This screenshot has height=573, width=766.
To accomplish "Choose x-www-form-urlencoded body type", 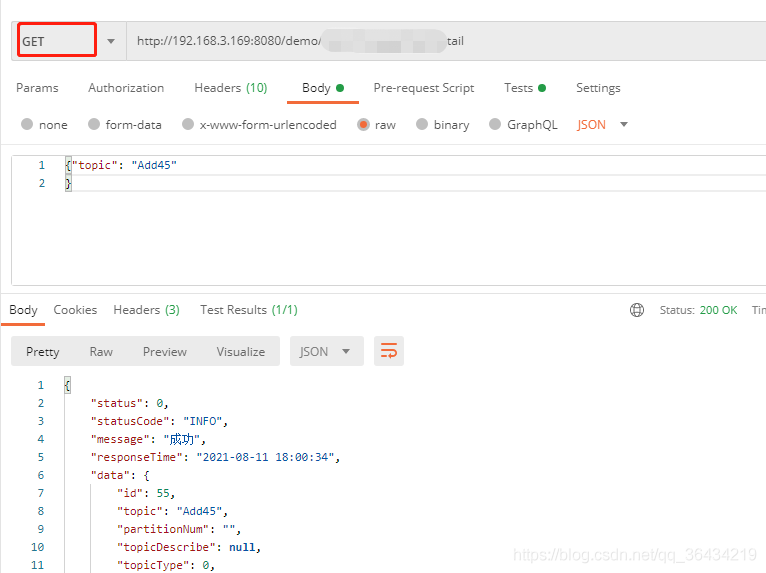I will (x=259, y=125).
